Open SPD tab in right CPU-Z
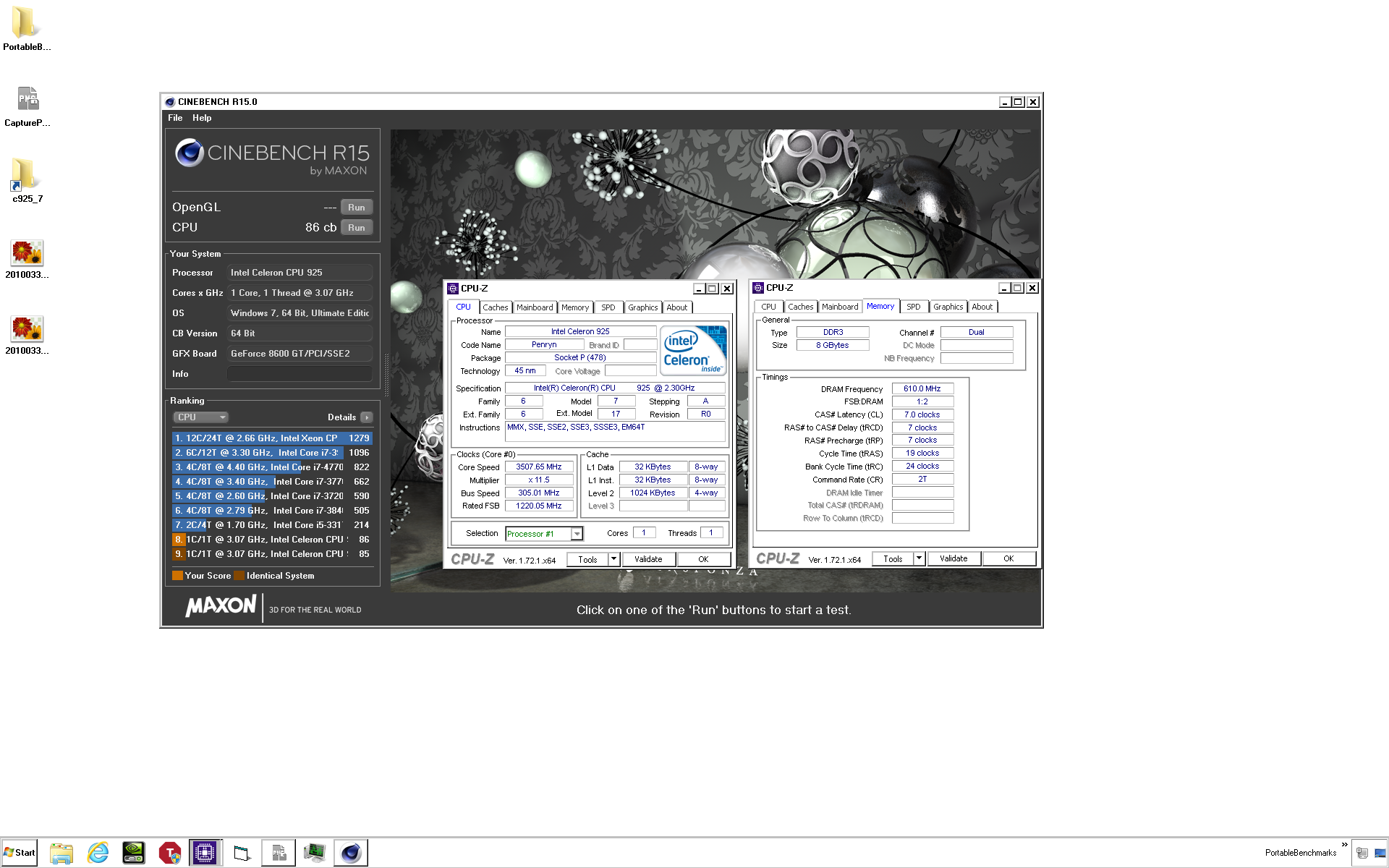 (x=914, y=307)
